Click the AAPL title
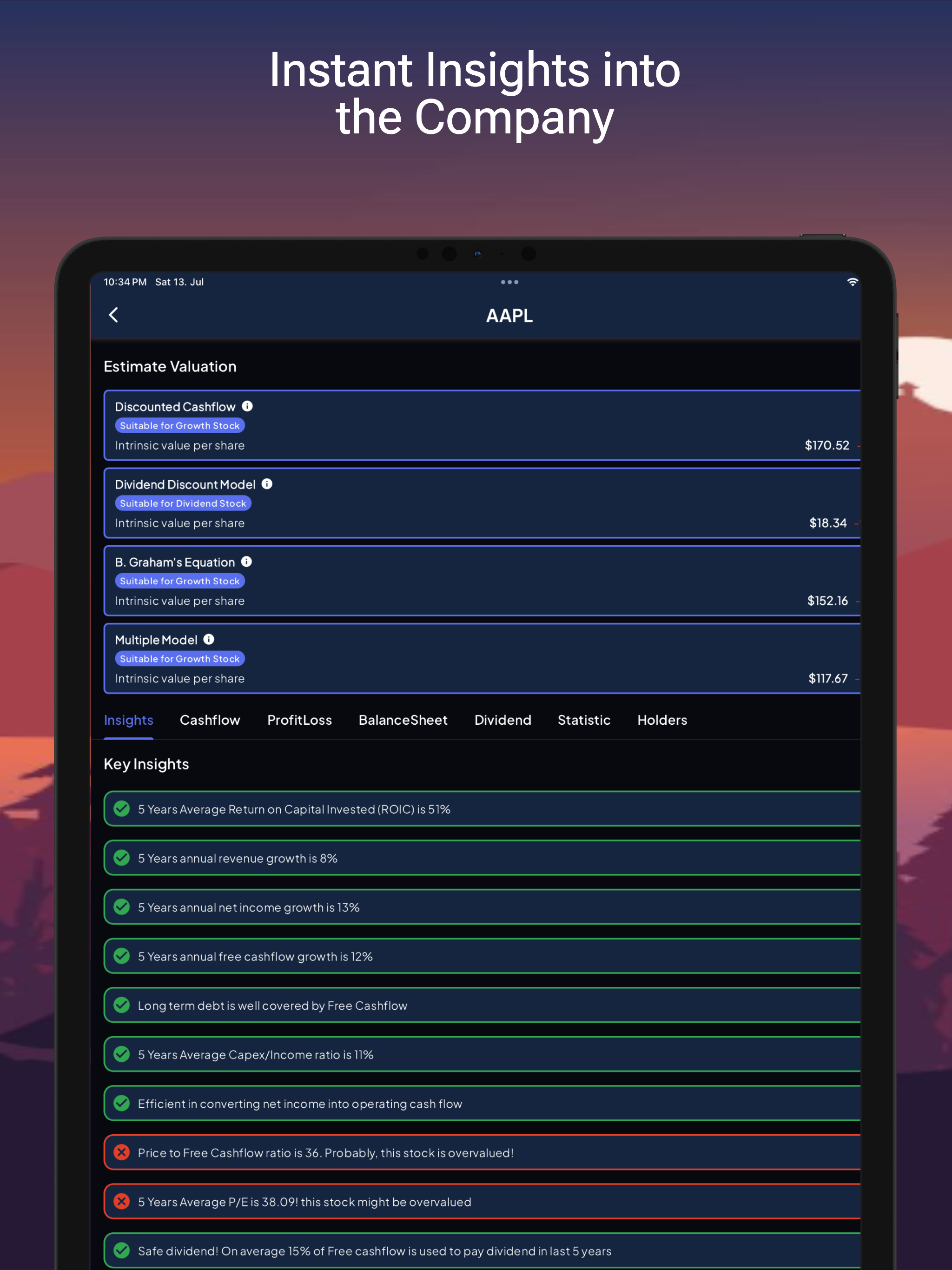The width and height of the screenshot is (952, 1270). tap(509, 316)
